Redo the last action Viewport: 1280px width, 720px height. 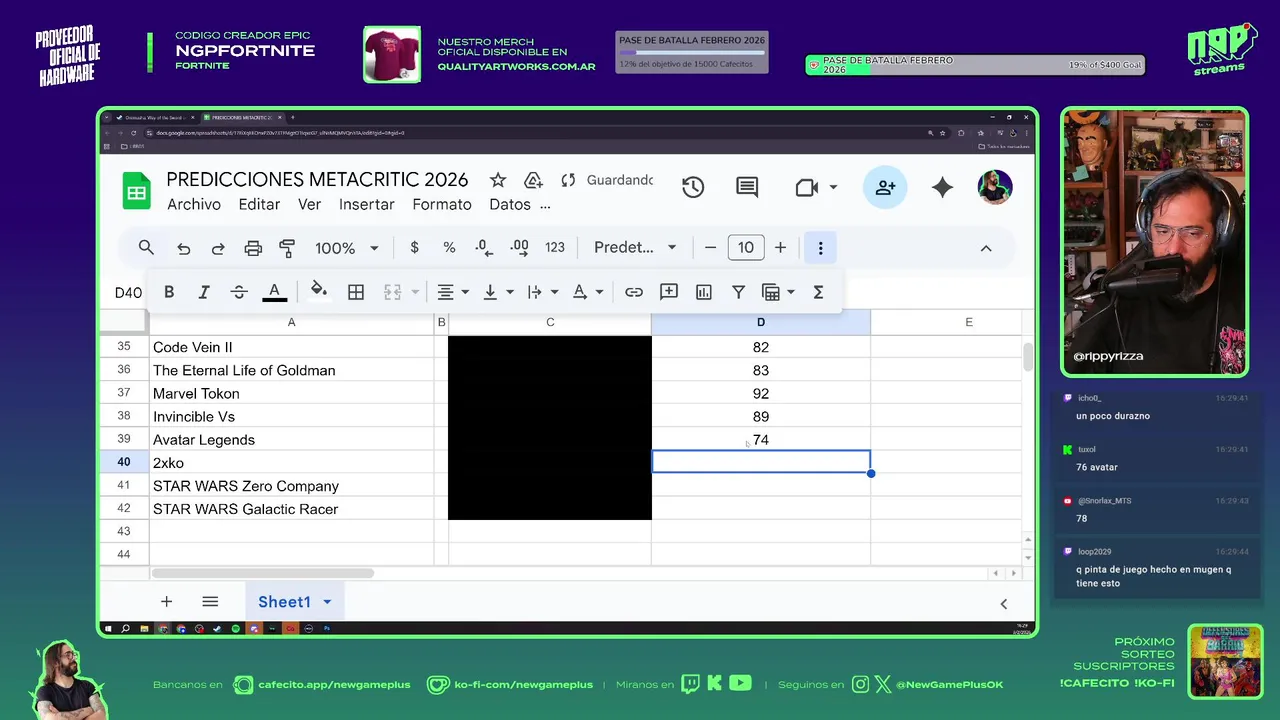(x=218, y=248)
